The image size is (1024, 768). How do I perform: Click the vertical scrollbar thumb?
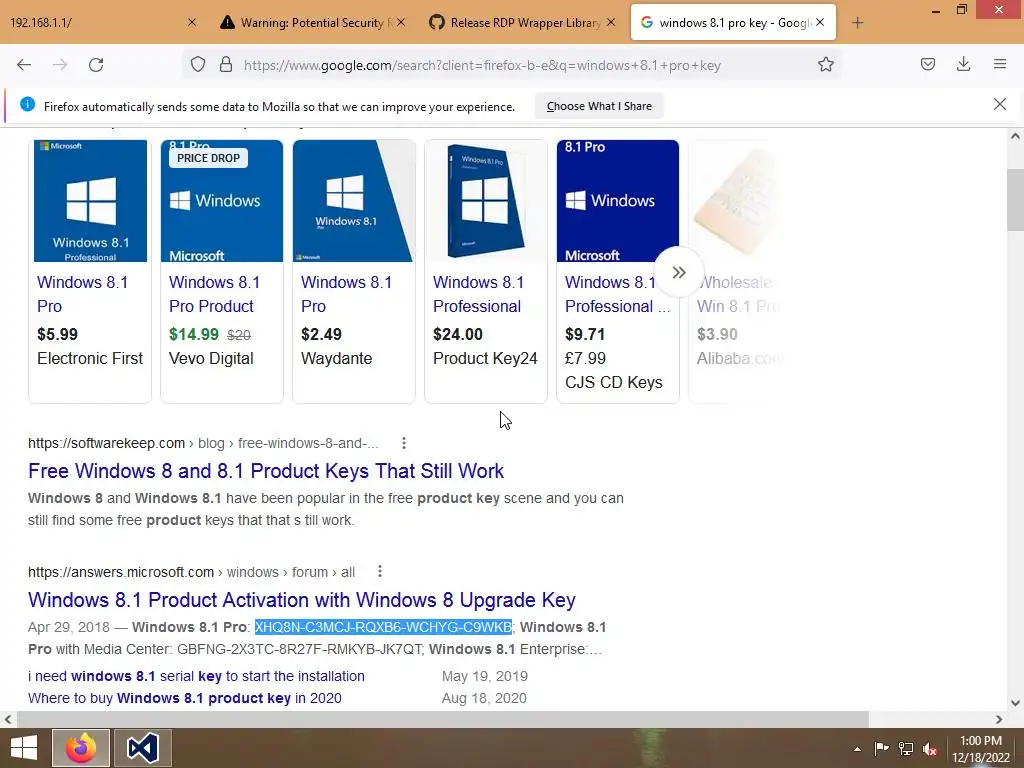click(1015, 199)
